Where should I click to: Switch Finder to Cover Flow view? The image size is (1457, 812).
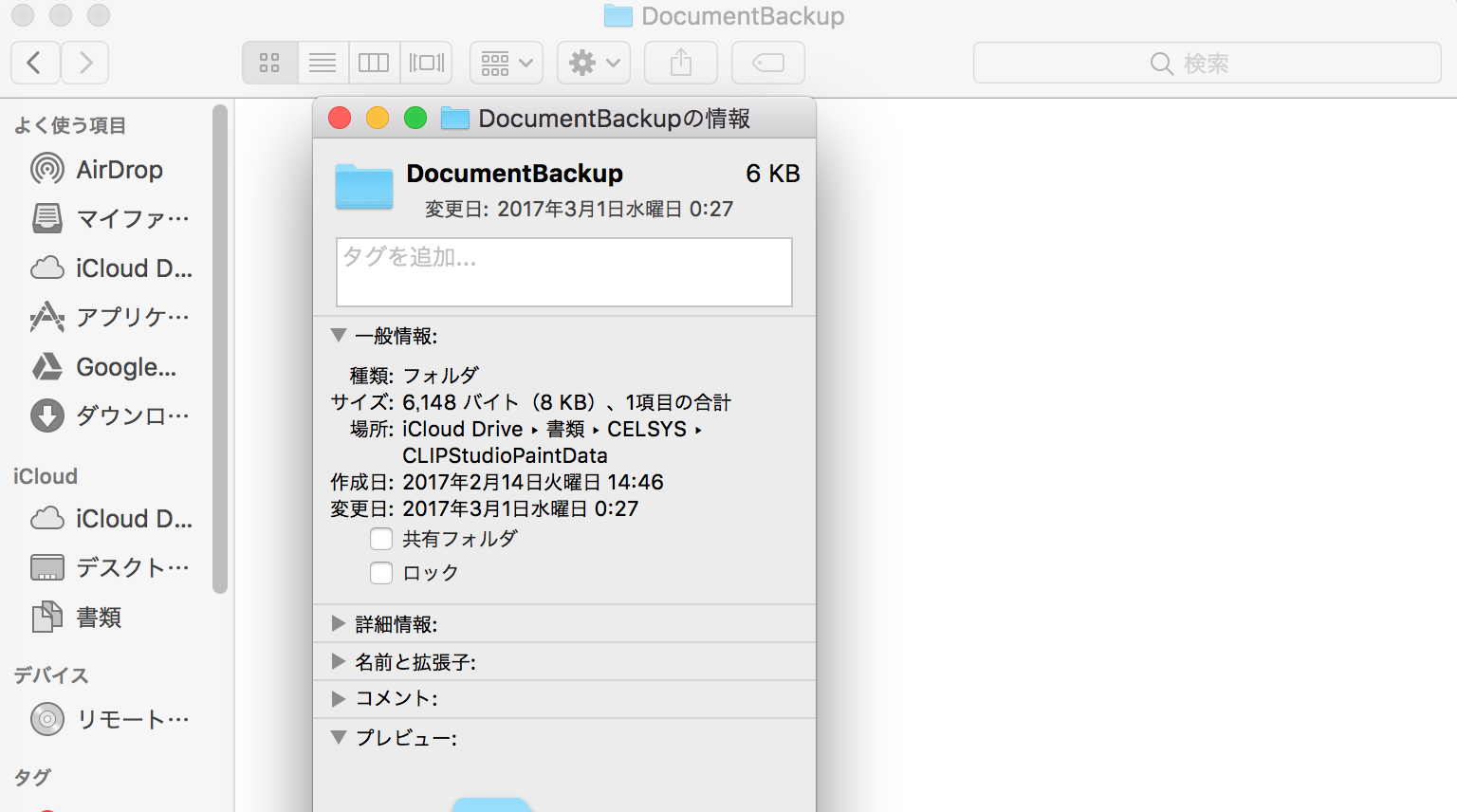coord(426,64)
